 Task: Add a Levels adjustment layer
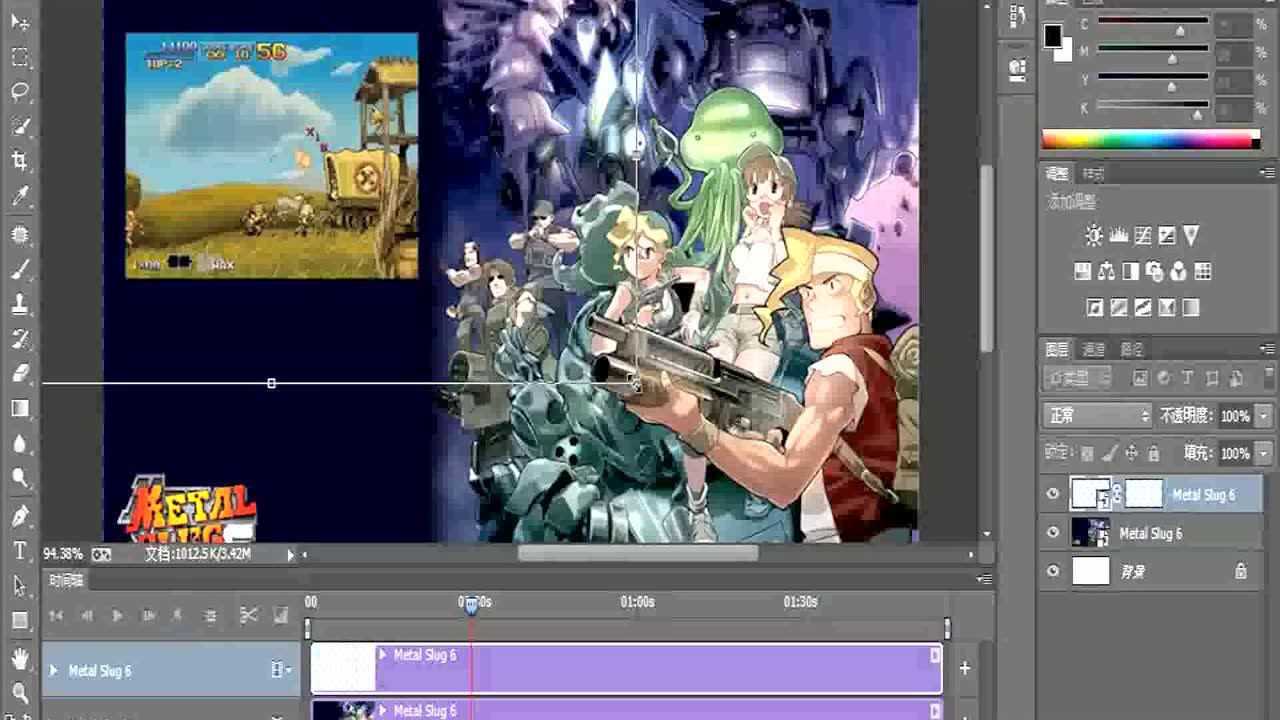1119,236
